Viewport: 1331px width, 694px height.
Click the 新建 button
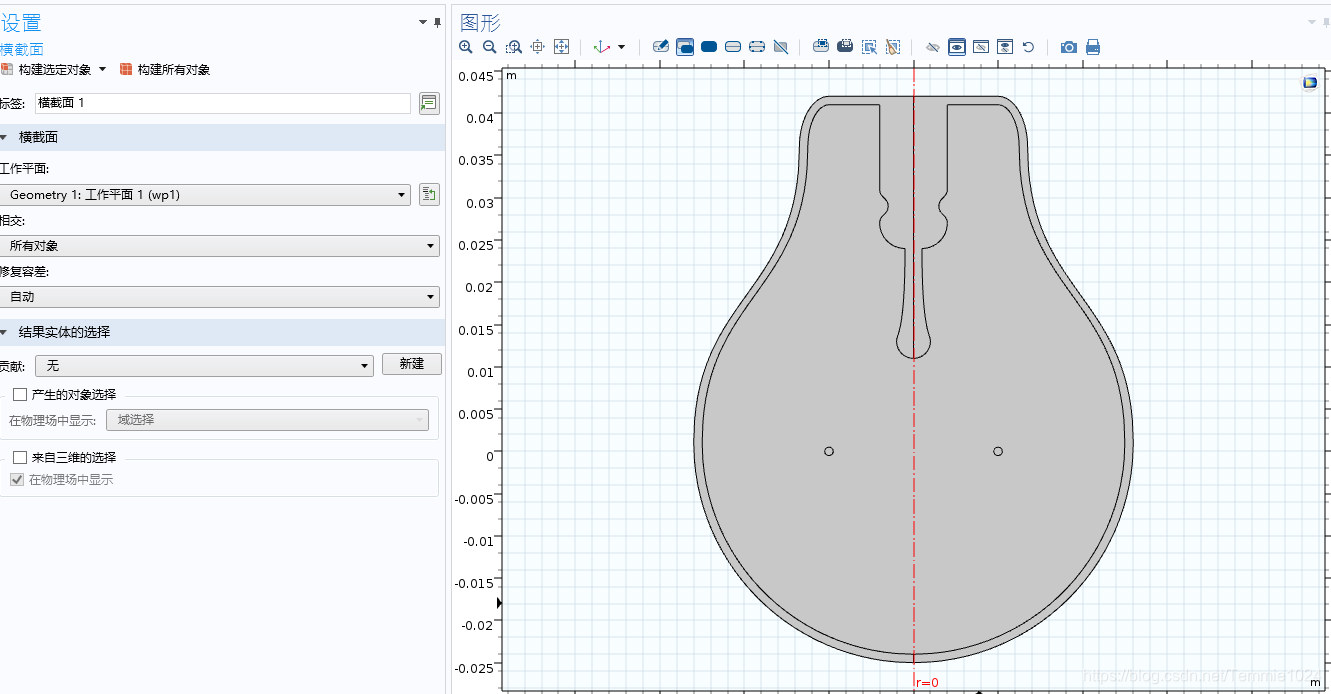412,364
